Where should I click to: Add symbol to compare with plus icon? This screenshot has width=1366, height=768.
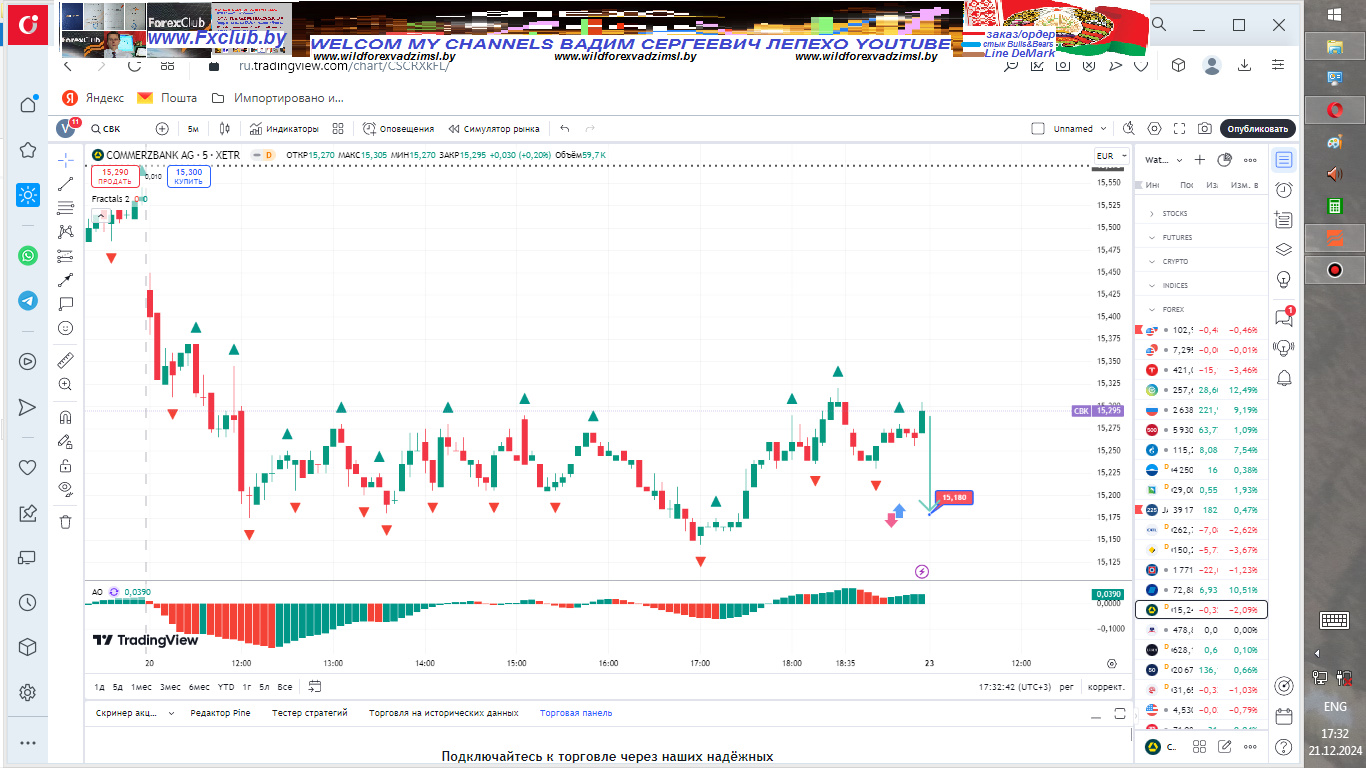click(x=162, y=128)
